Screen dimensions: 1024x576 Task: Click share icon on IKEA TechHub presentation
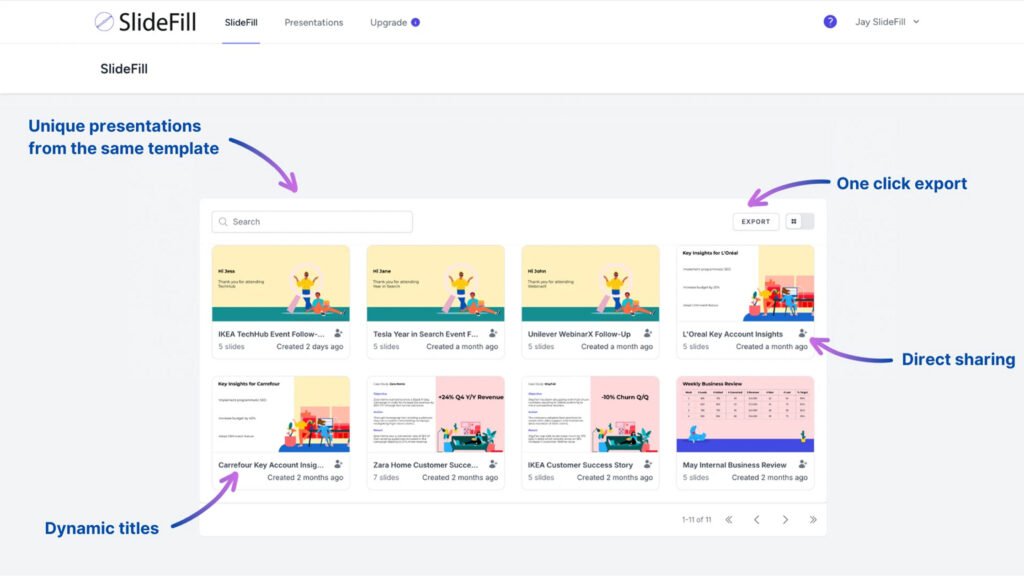338,333
